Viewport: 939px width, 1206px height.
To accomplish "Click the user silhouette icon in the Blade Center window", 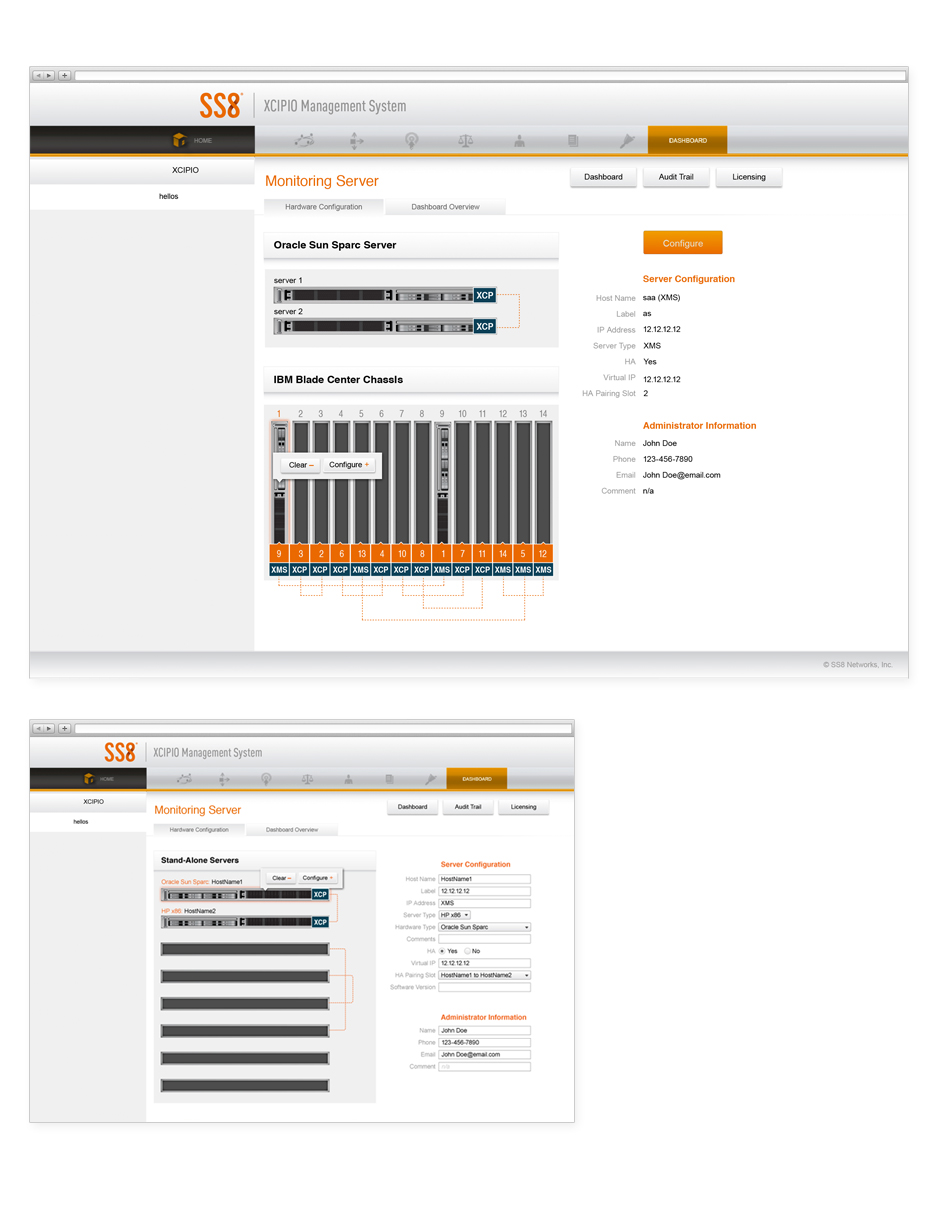I will pos(520,141).
